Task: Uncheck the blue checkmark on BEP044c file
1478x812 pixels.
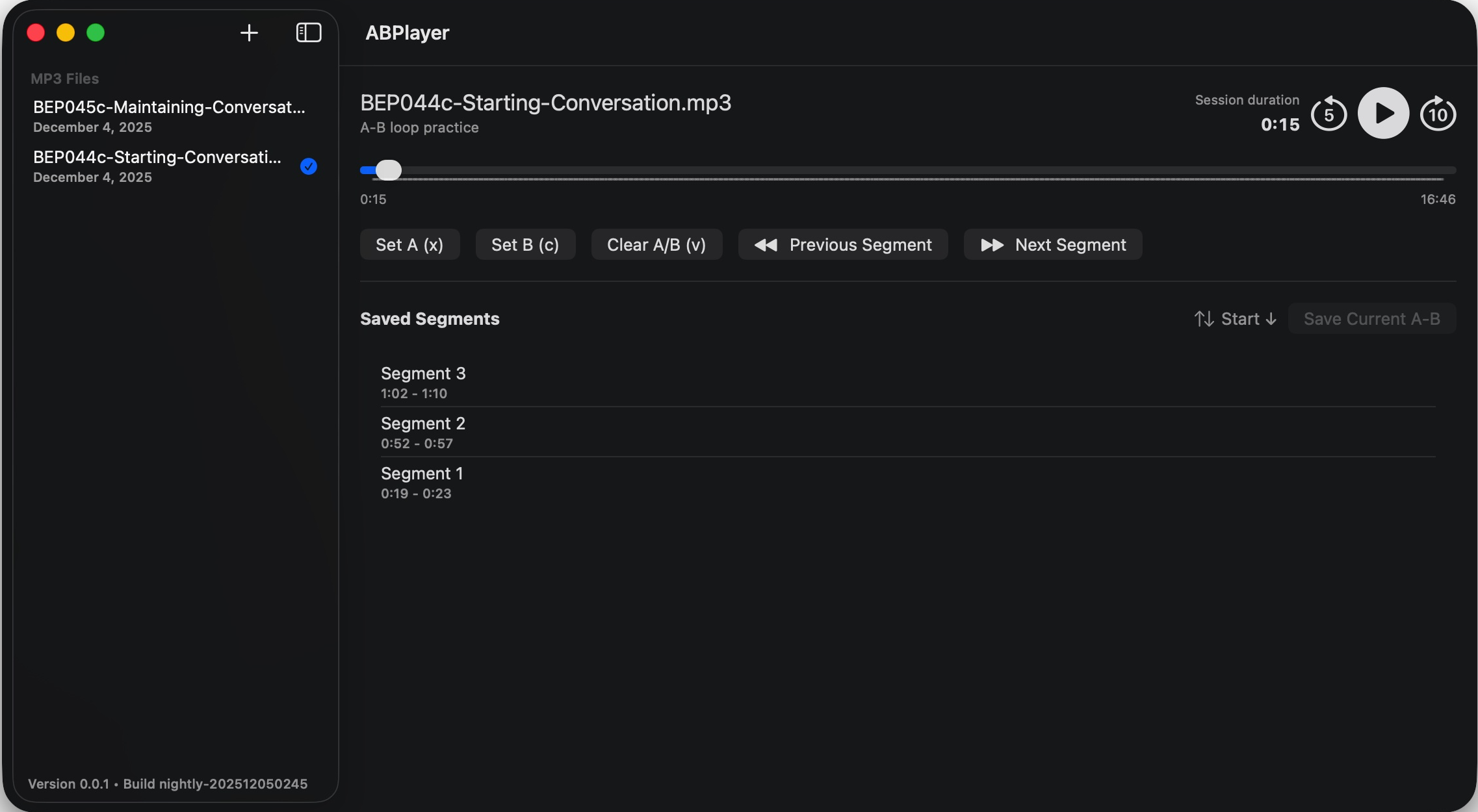Action: tap(309, 166)
